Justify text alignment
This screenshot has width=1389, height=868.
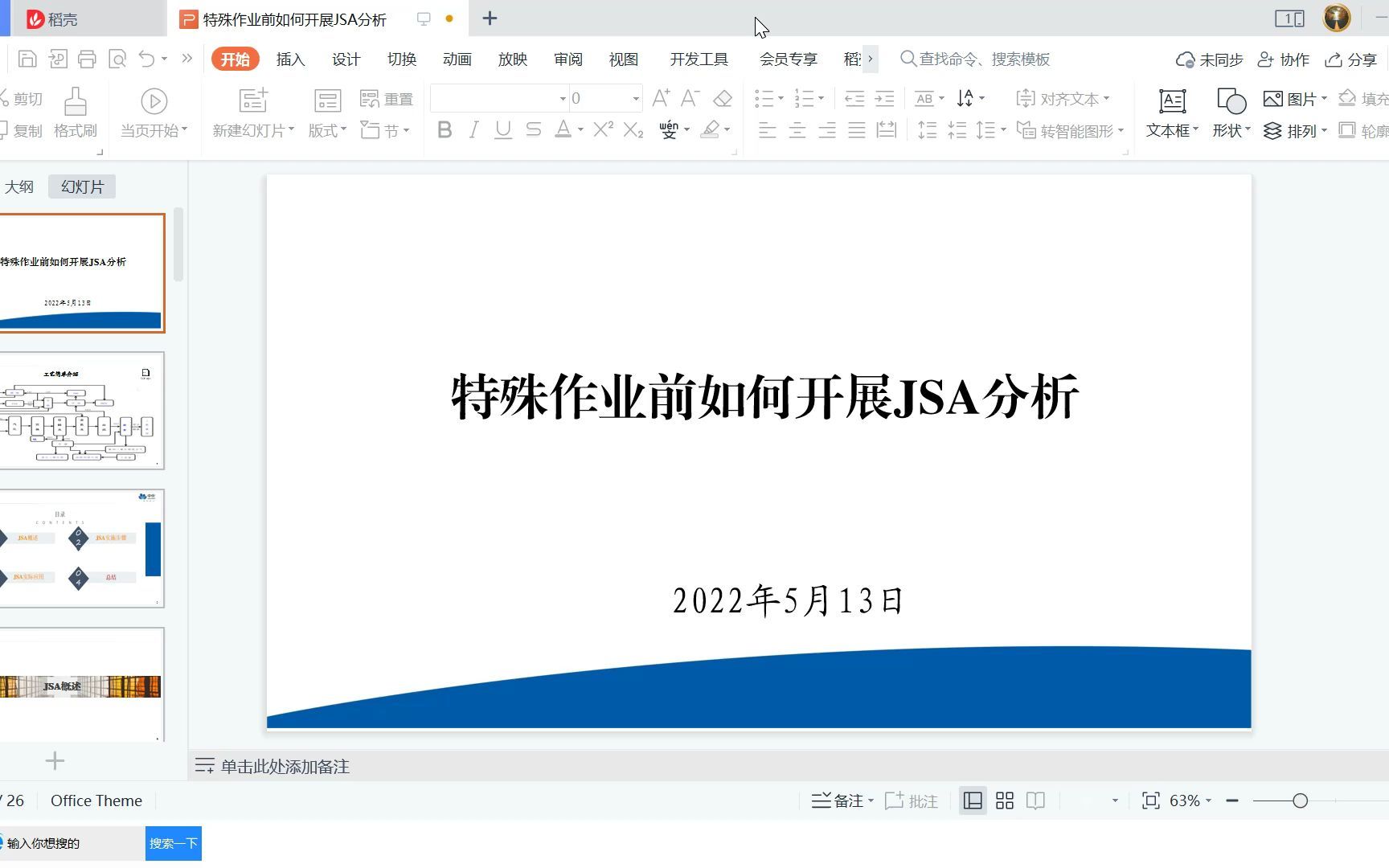click(x=857, y=129)
